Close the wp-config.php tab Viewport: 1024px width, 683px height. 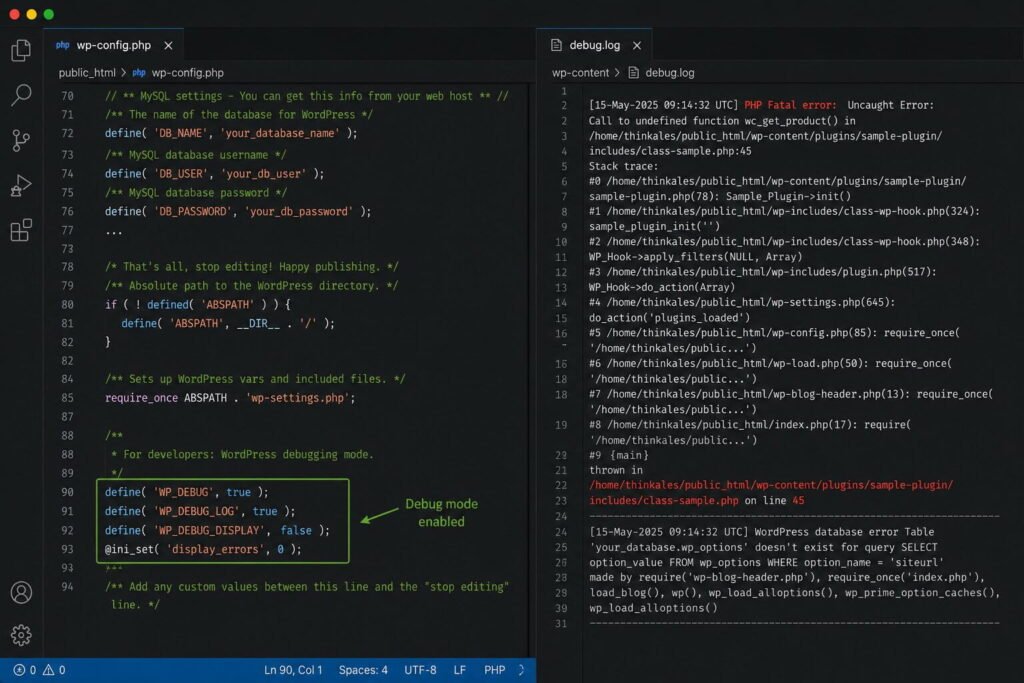(168, 45)
